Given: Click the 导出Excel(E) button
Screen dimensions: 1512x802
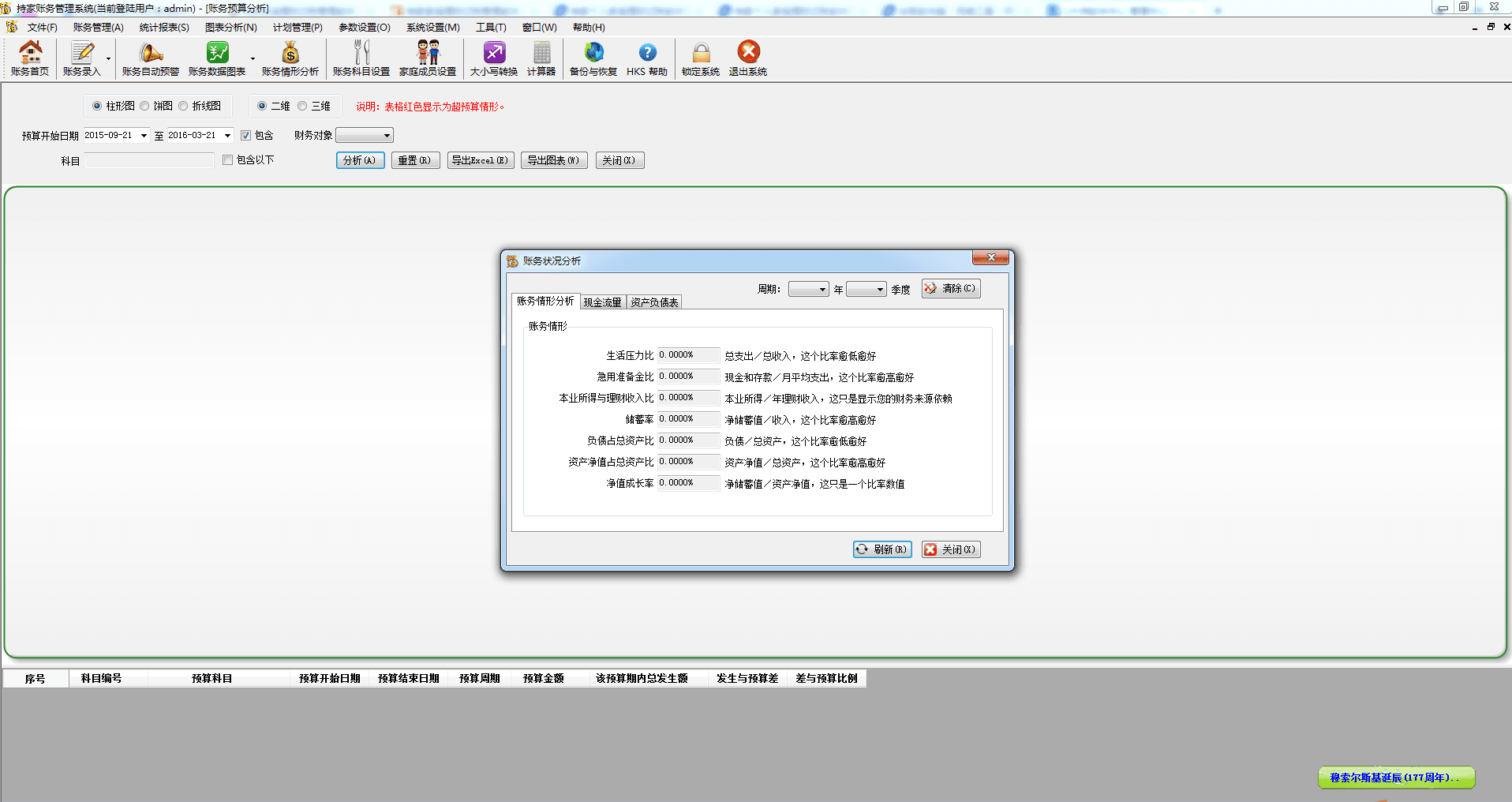Looking at the screenshot, I should coord(481,160).
